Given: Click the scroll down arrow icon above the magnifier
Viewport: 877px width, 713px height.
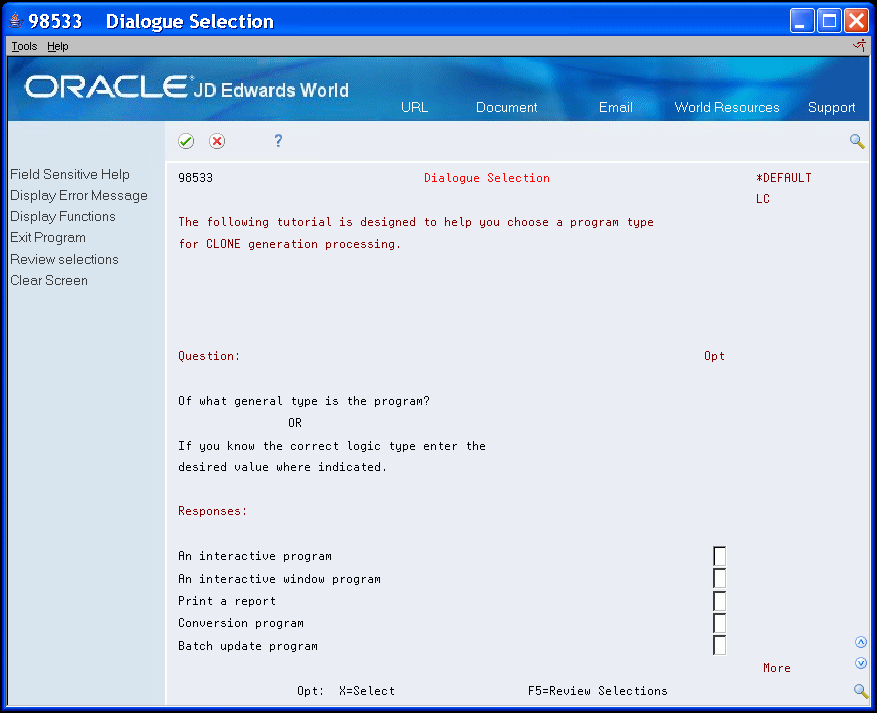Looking at the screenshot, I should coord(861,663).
